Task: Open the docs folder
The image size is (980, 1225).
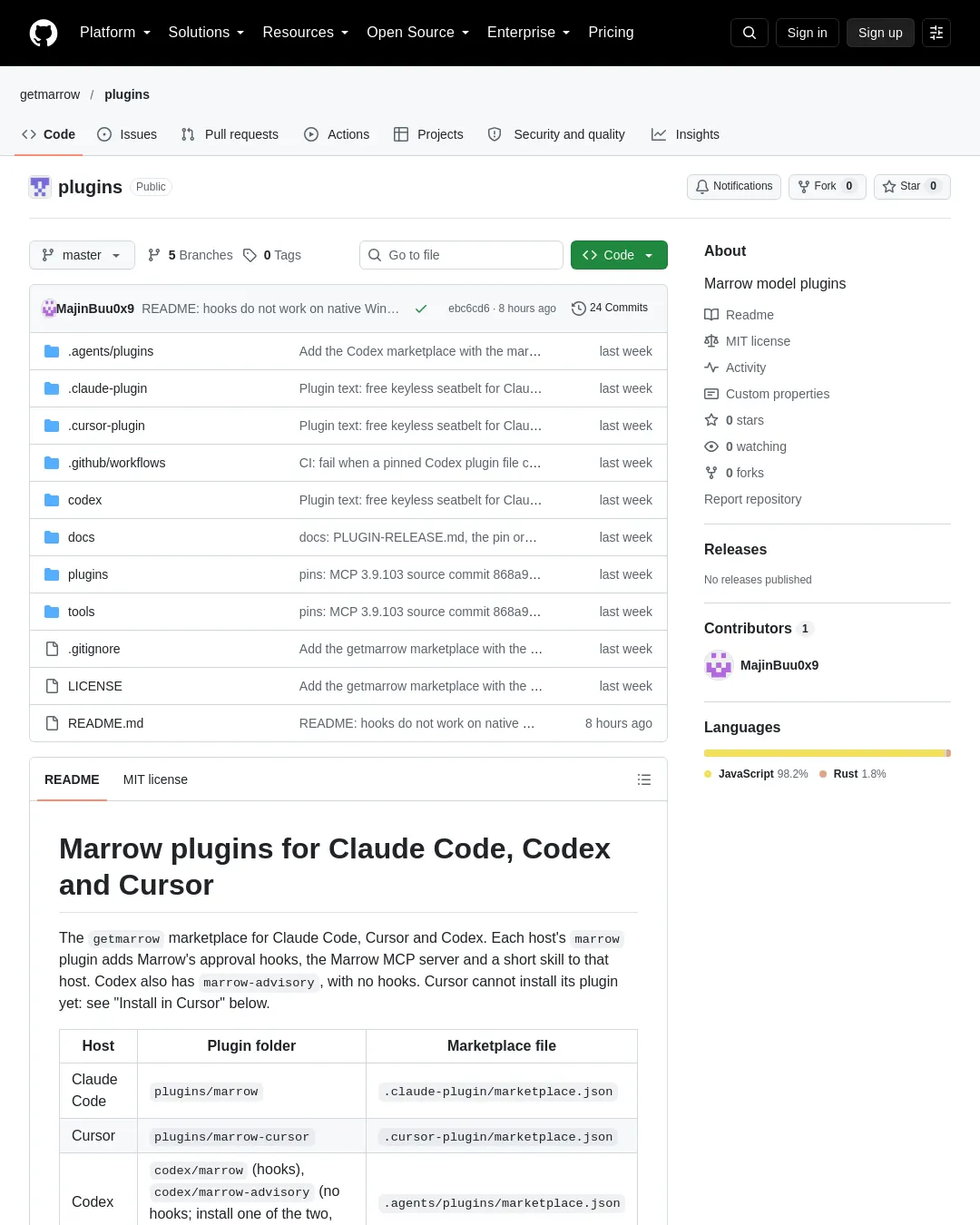Action: pyautogui.click(x=81, y=537)
